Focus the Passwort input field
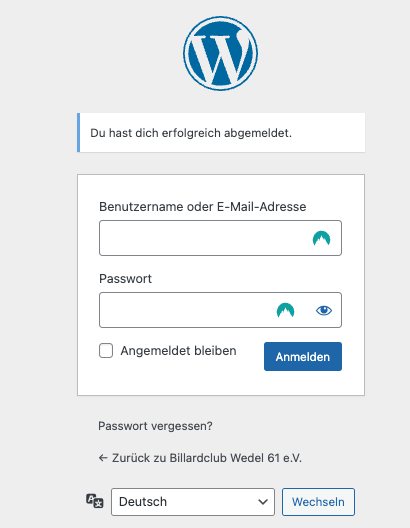This screenshot has width=410, height=528. tap(220, 310)
